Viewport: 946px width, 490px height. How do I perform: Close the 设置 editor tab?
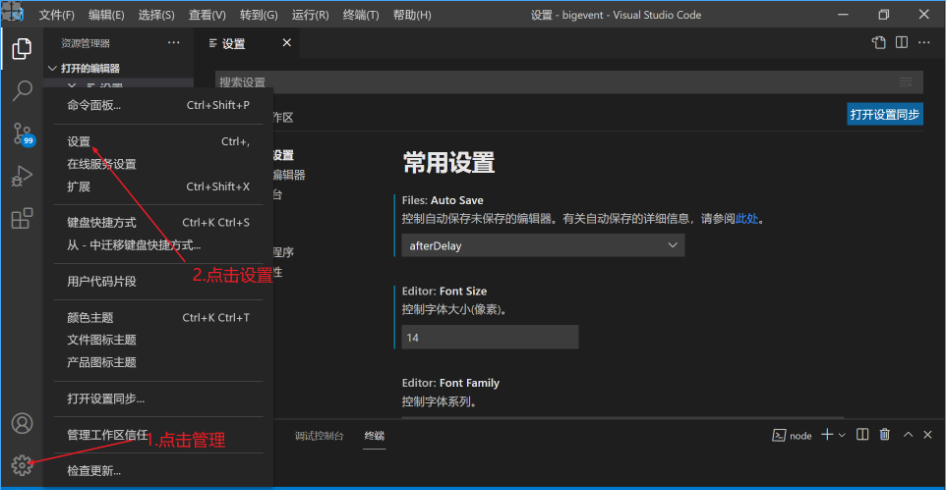click(x=287, y=43)
